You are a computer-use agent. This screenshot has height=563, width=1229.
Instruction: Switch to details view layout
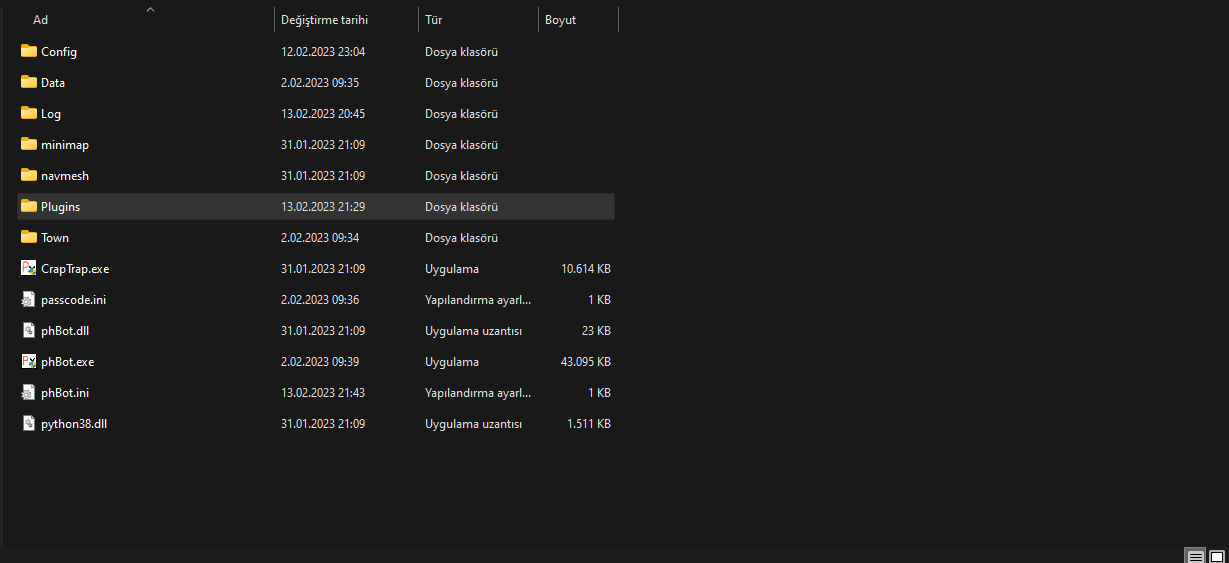coord(1195,556)
